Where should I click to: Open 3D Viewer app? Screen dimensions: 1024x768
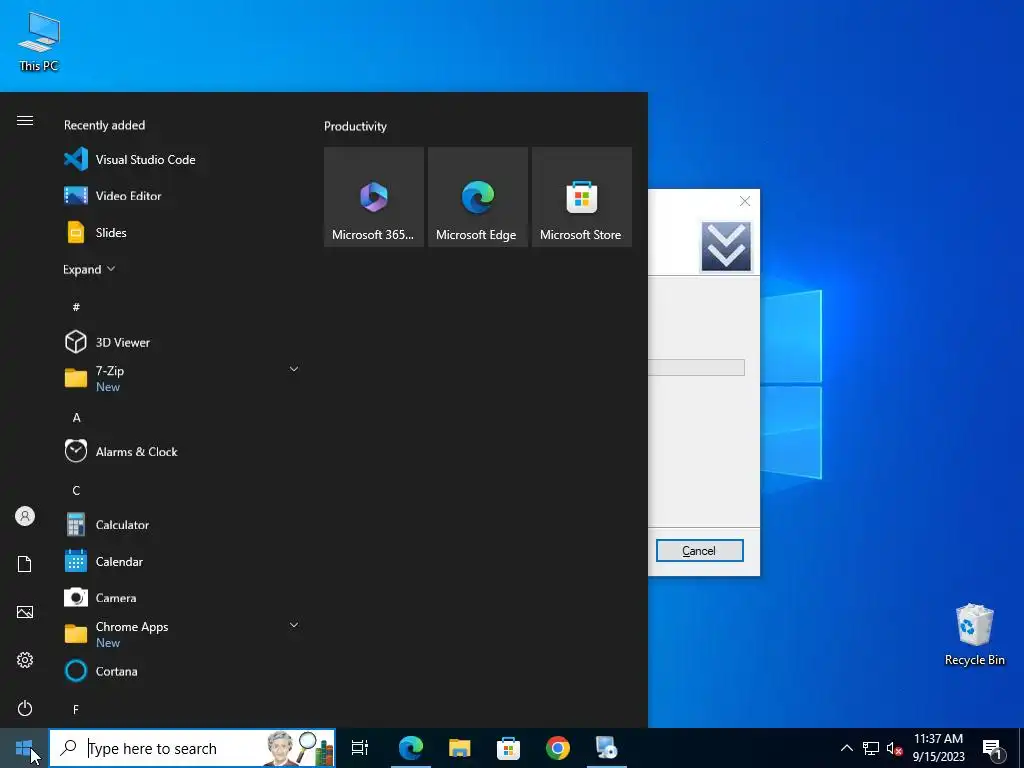pos(181,342)
